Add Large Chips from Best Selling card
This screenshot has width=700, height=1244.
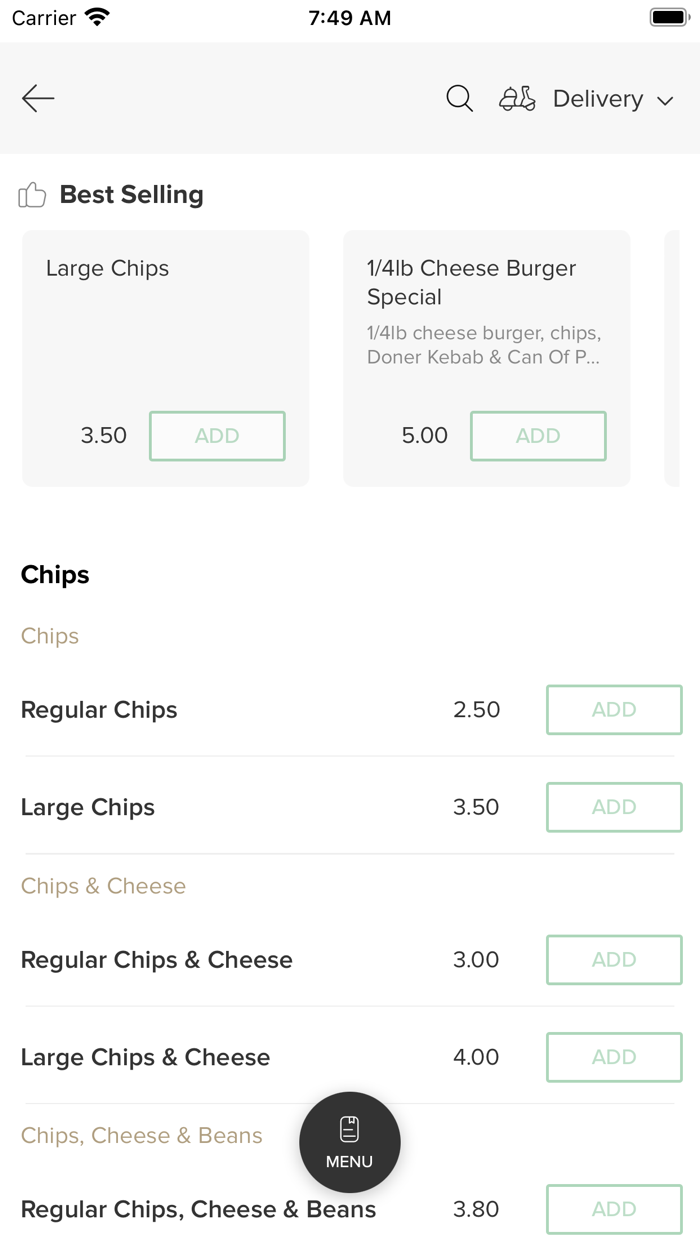pos(217,436)
